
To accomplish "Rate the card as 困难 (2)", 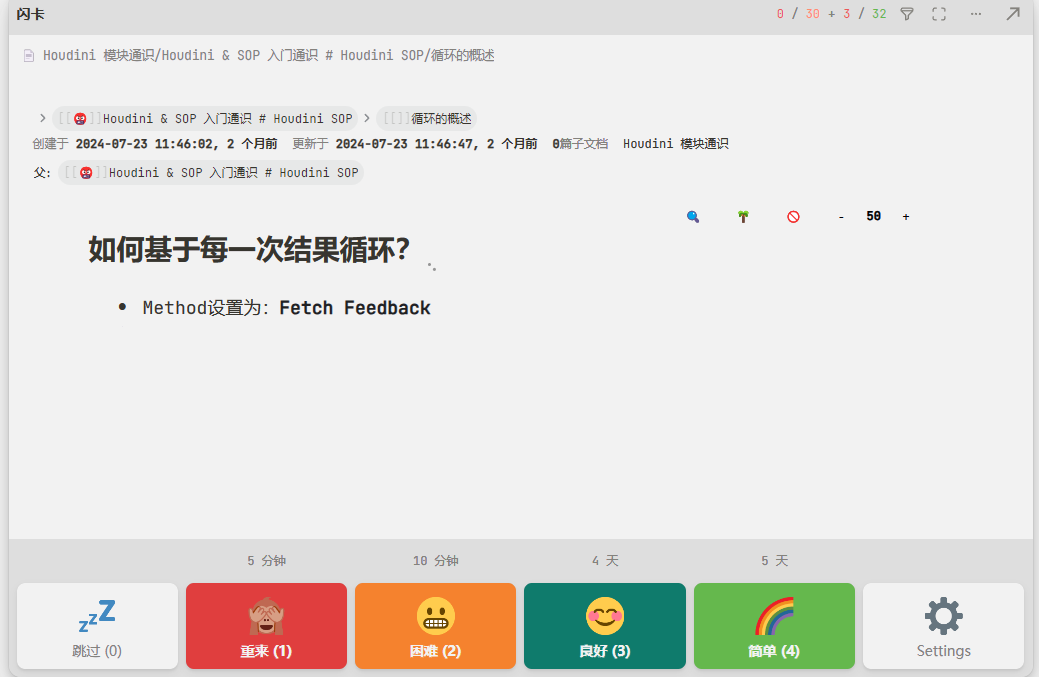I will tap(435, 626).
